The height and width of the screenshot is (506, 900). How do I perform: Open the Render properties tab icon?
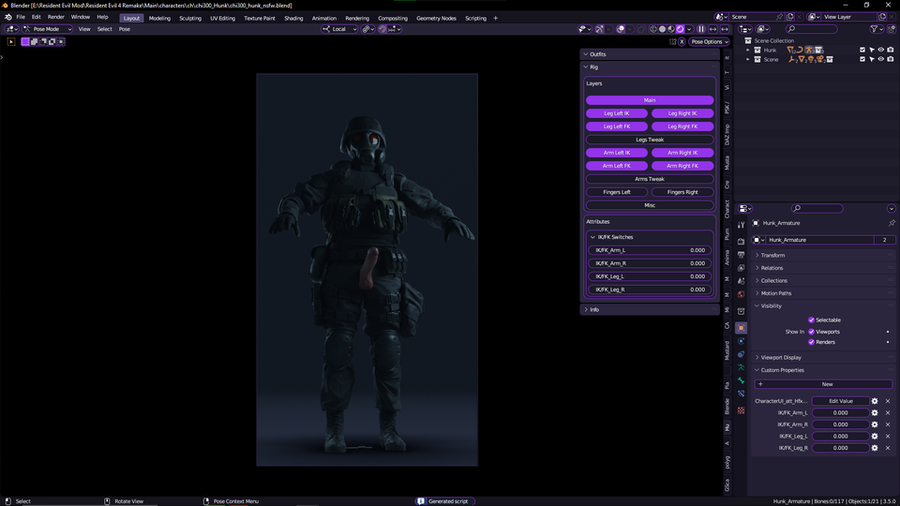741,242
